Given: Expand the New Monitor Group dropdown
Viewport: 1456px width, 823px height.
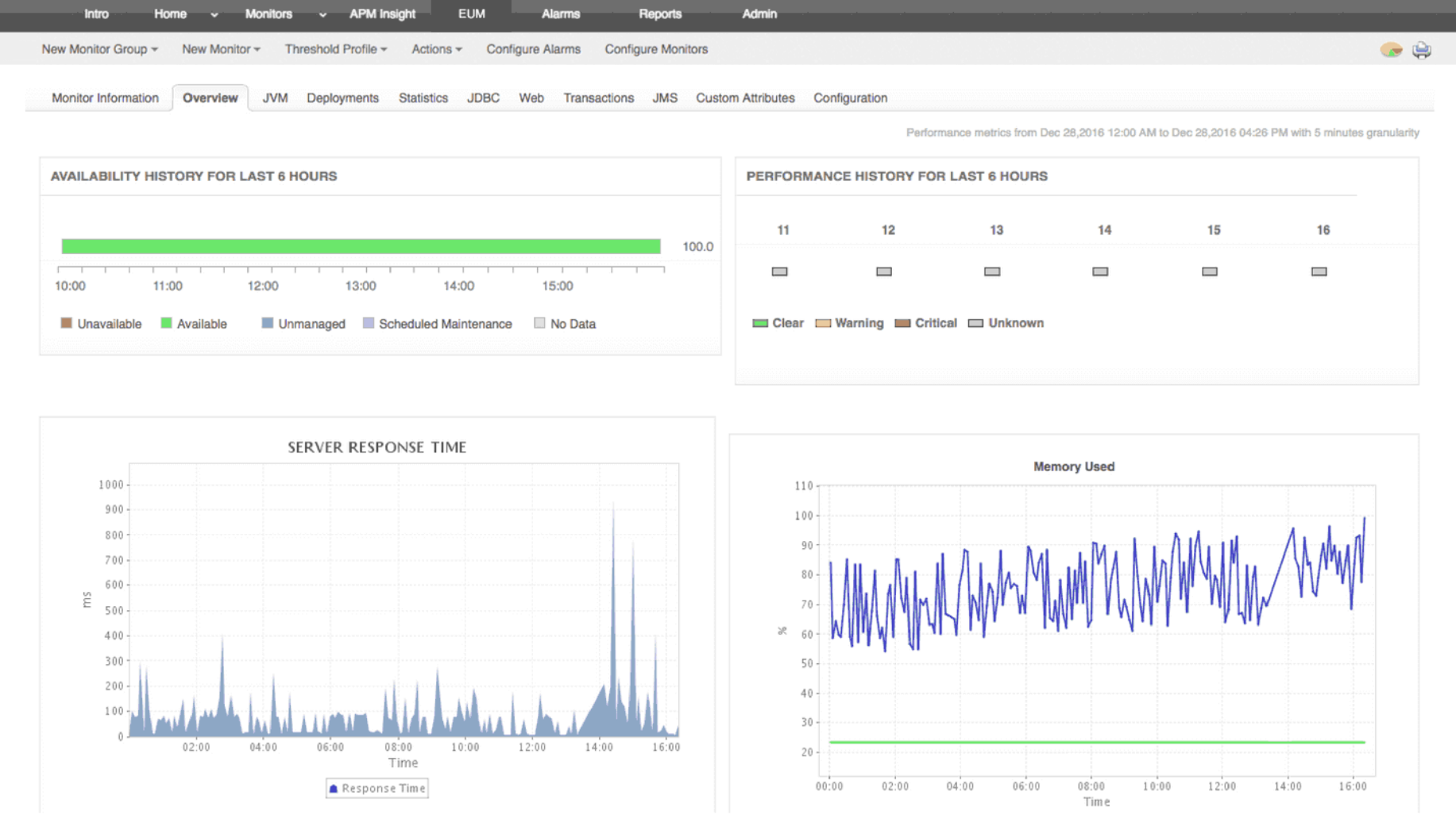Looking at the screenshot, I should coord(99,49).
